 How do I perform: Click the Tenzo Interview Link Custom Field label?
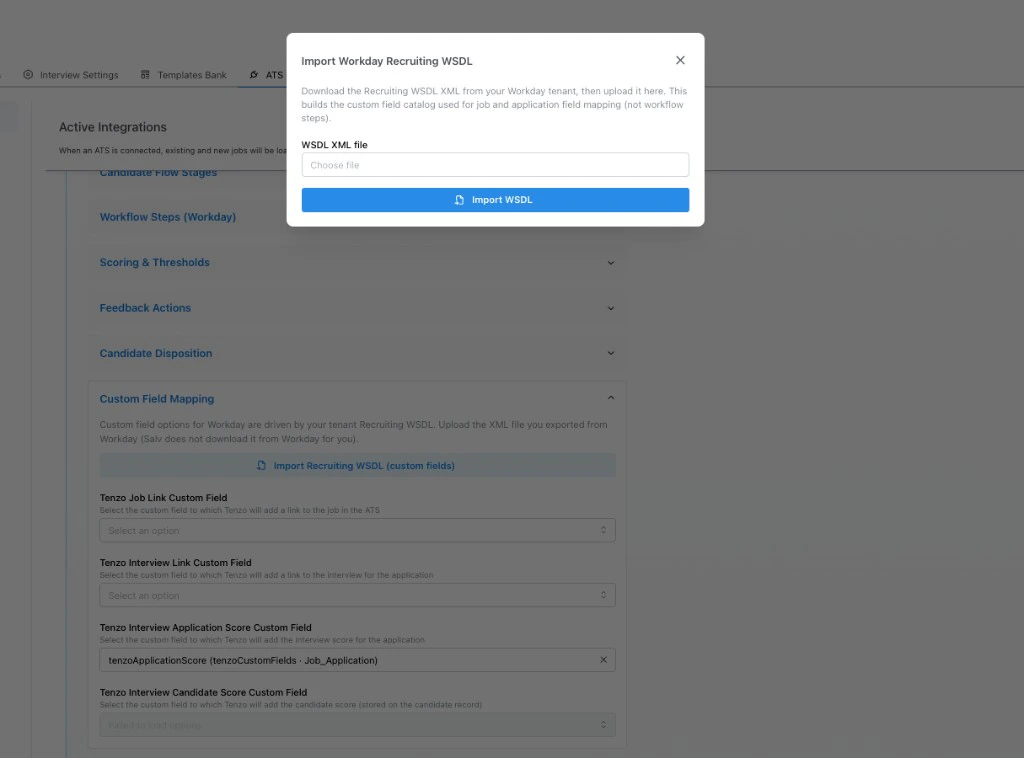175,562
